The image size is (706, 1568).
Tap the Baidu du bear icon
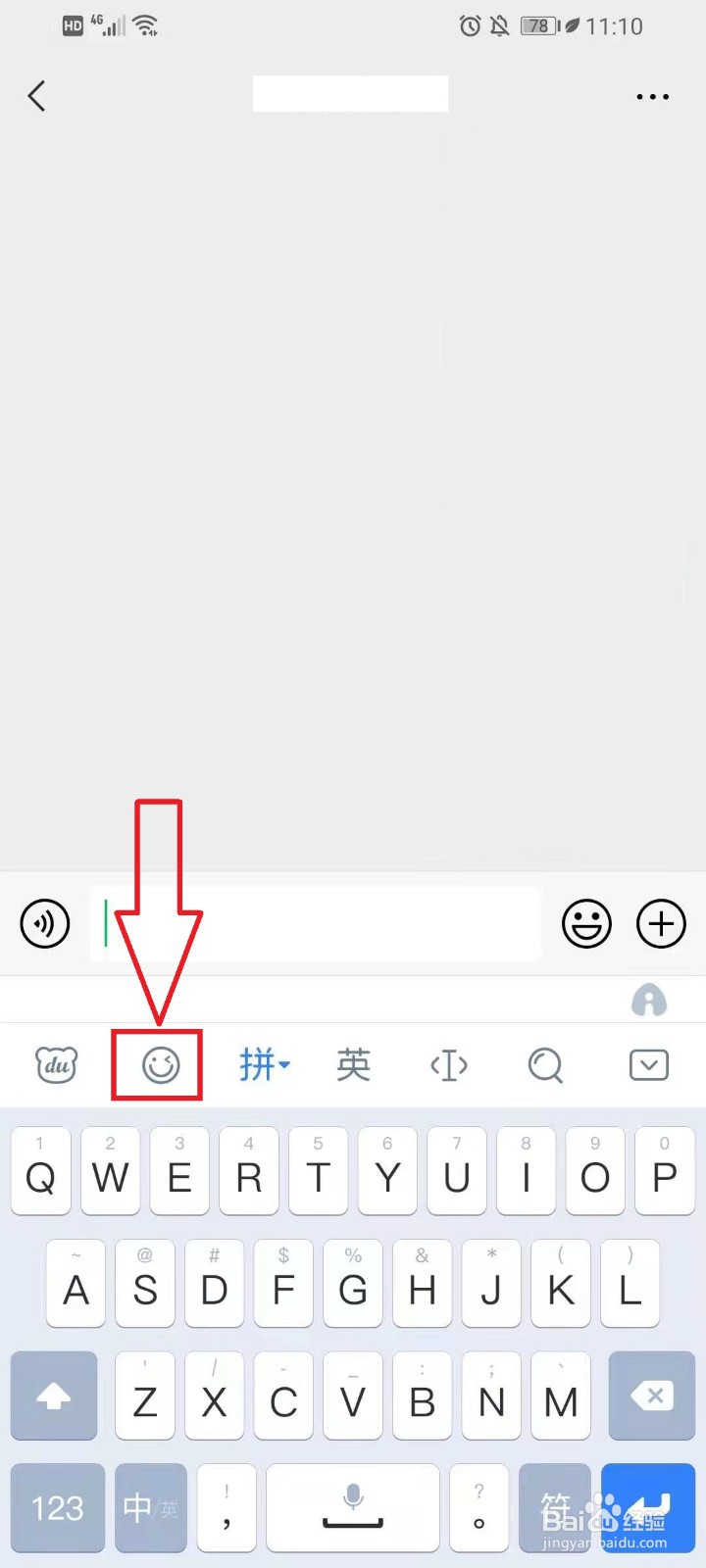coord(57,1064)
